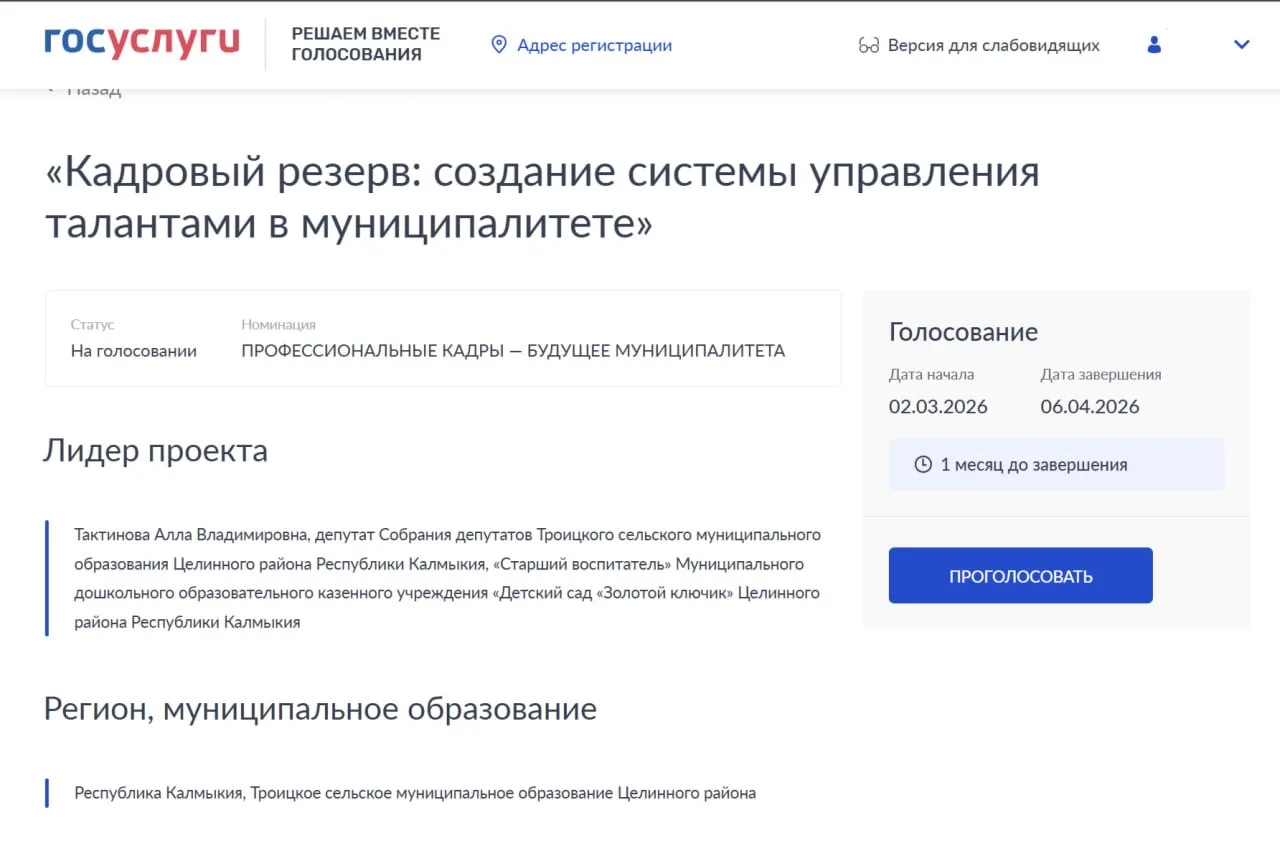This screenshot has width=1280, height=853.
Task: Click the Госуслуги logo
Action: (142, 44)
